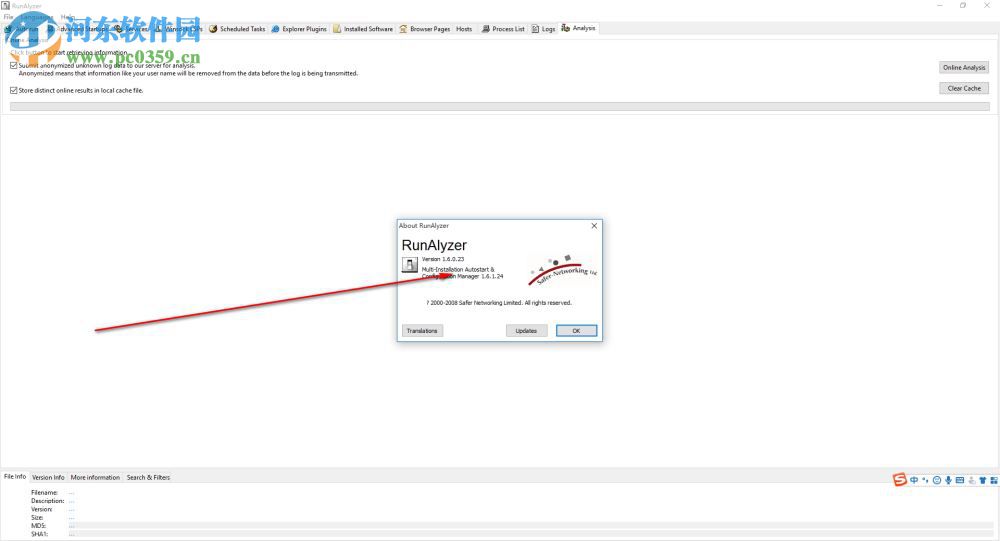The height and width of the screenshot is (541, 1000).
Task: Open the Help menu
Action: (68, 17)
